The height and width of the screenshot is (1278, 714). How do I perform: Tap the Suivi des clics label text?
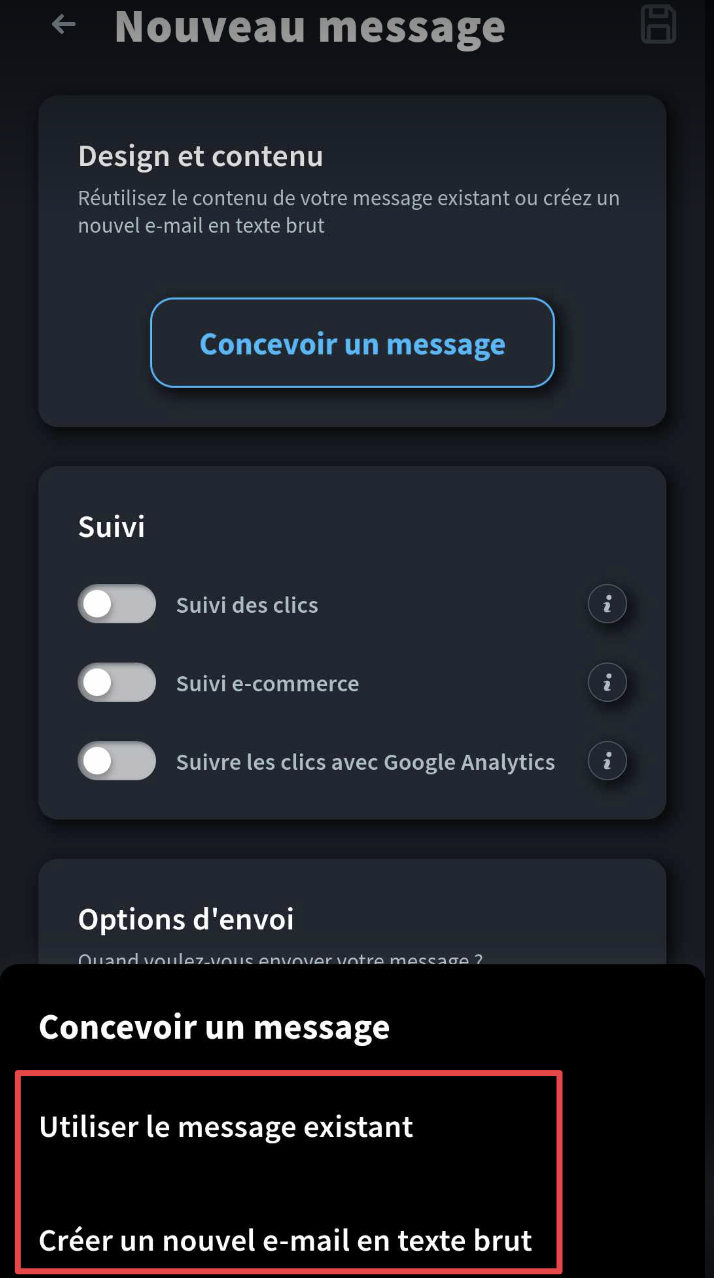coord(247,605)
